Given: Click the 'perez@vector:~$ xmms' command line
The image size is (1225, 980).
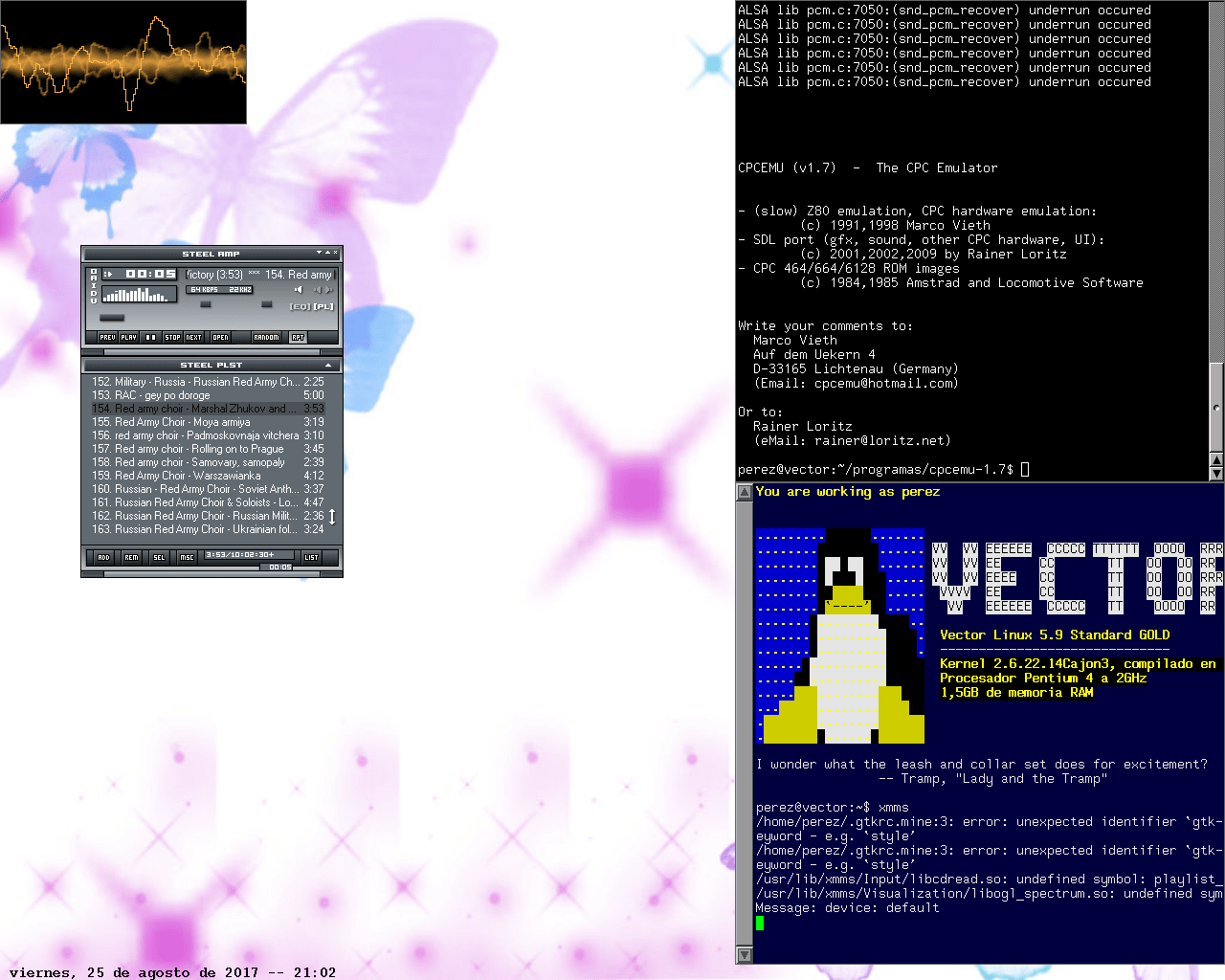Looking at the screenshot, I should point(833,807).
